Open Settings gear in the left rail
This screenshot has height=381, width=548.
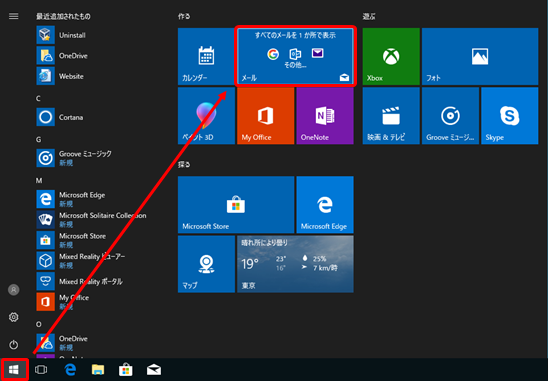click(x=14, y=317)
